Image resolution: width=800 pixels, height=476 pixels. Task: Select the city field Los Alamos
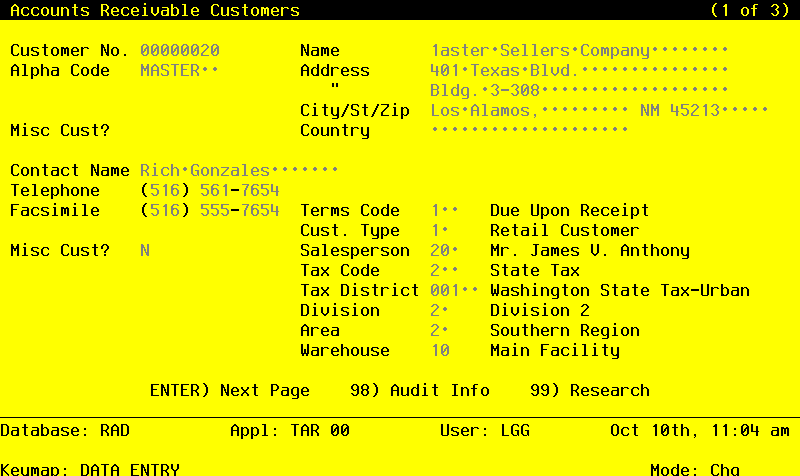click(x=530, y=110)
